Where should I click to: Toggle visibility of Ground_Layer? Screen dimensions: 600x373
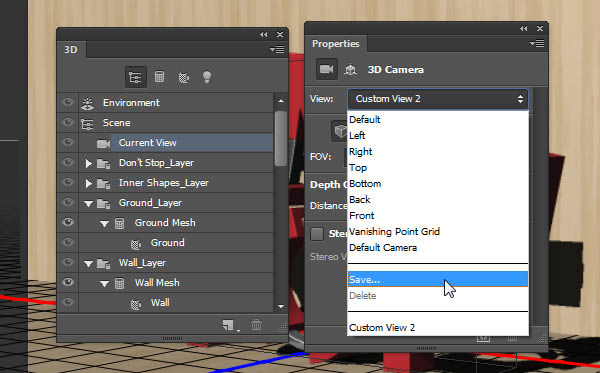tap(68, 202)
